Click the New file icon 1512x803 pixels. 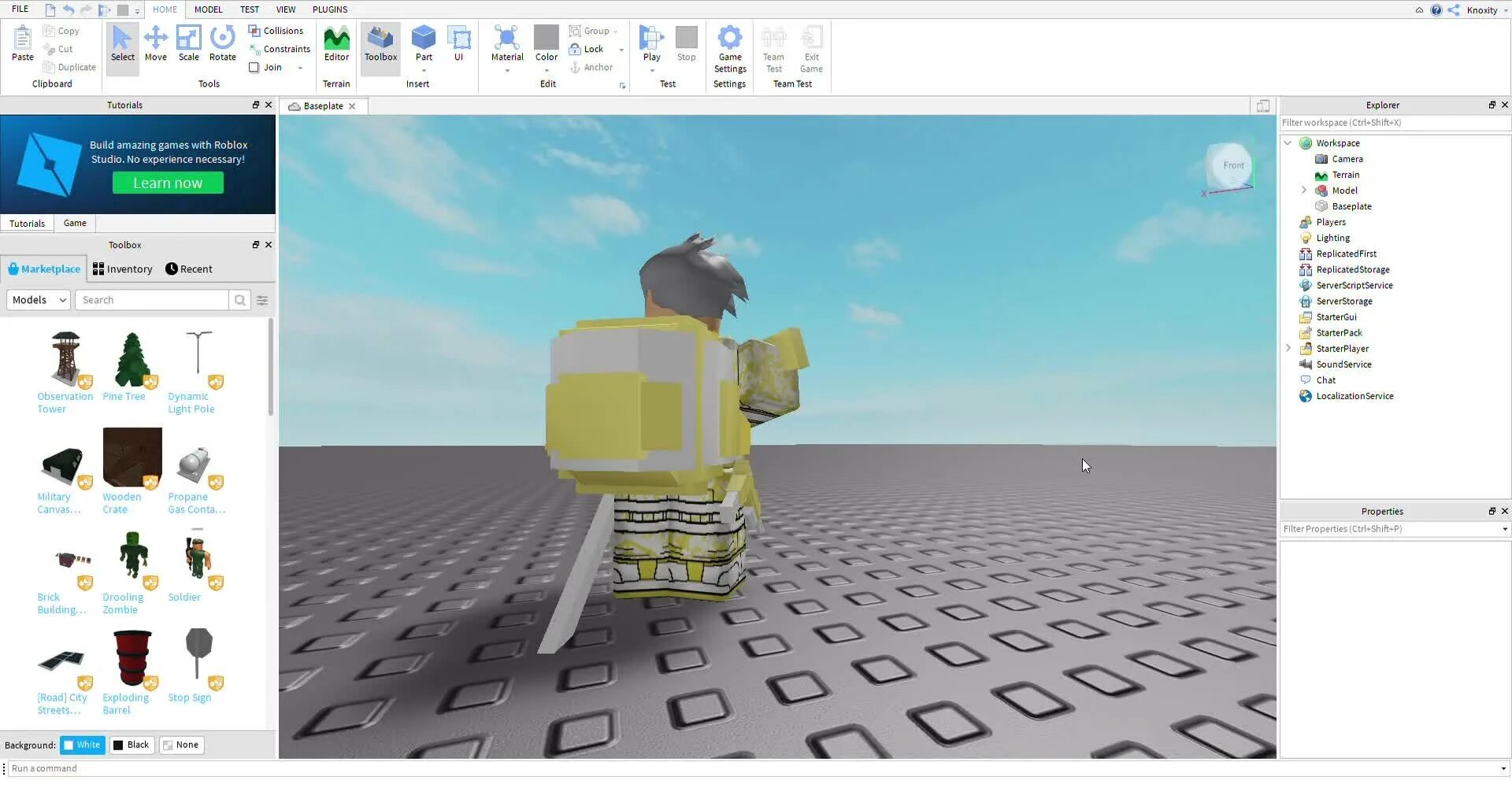(x=50, y=9)
